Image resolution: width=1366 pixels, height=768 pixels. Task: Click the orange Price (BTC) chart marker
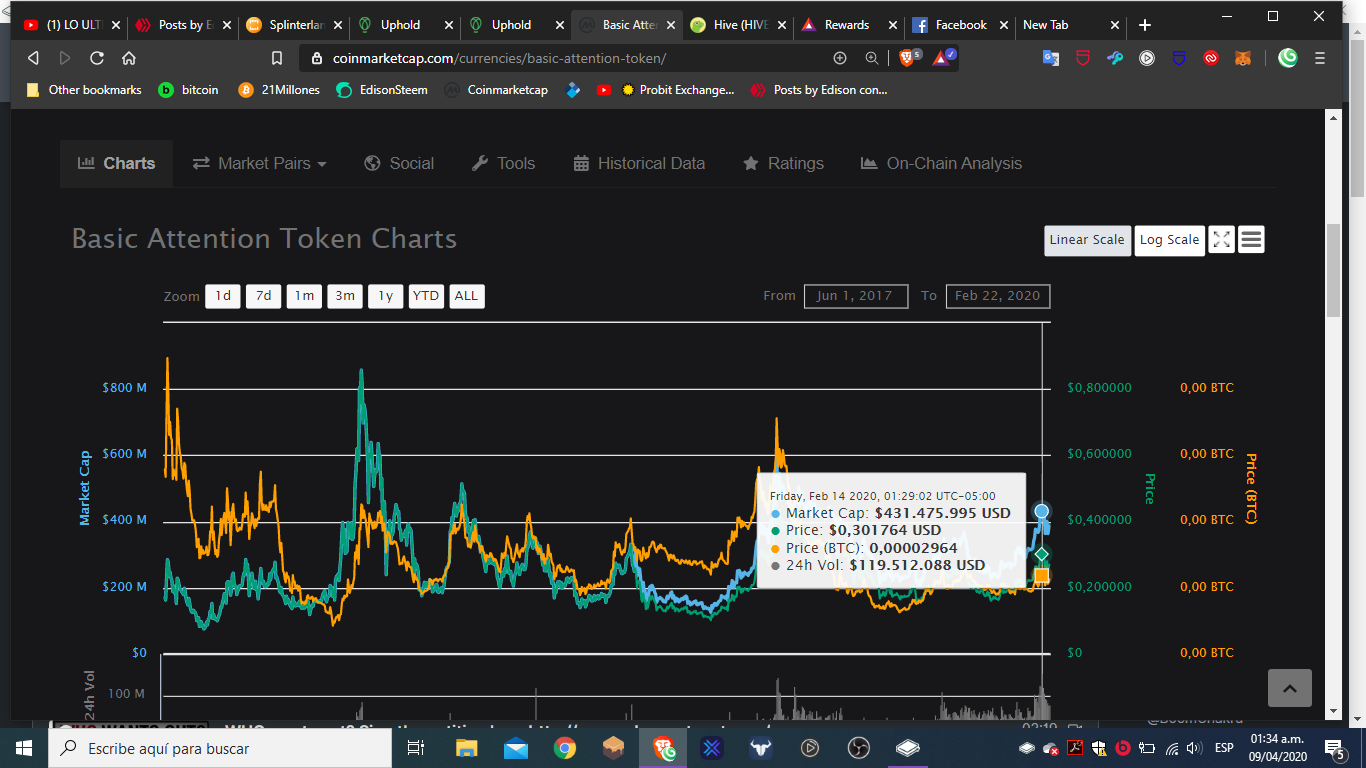pos(1042,575)
